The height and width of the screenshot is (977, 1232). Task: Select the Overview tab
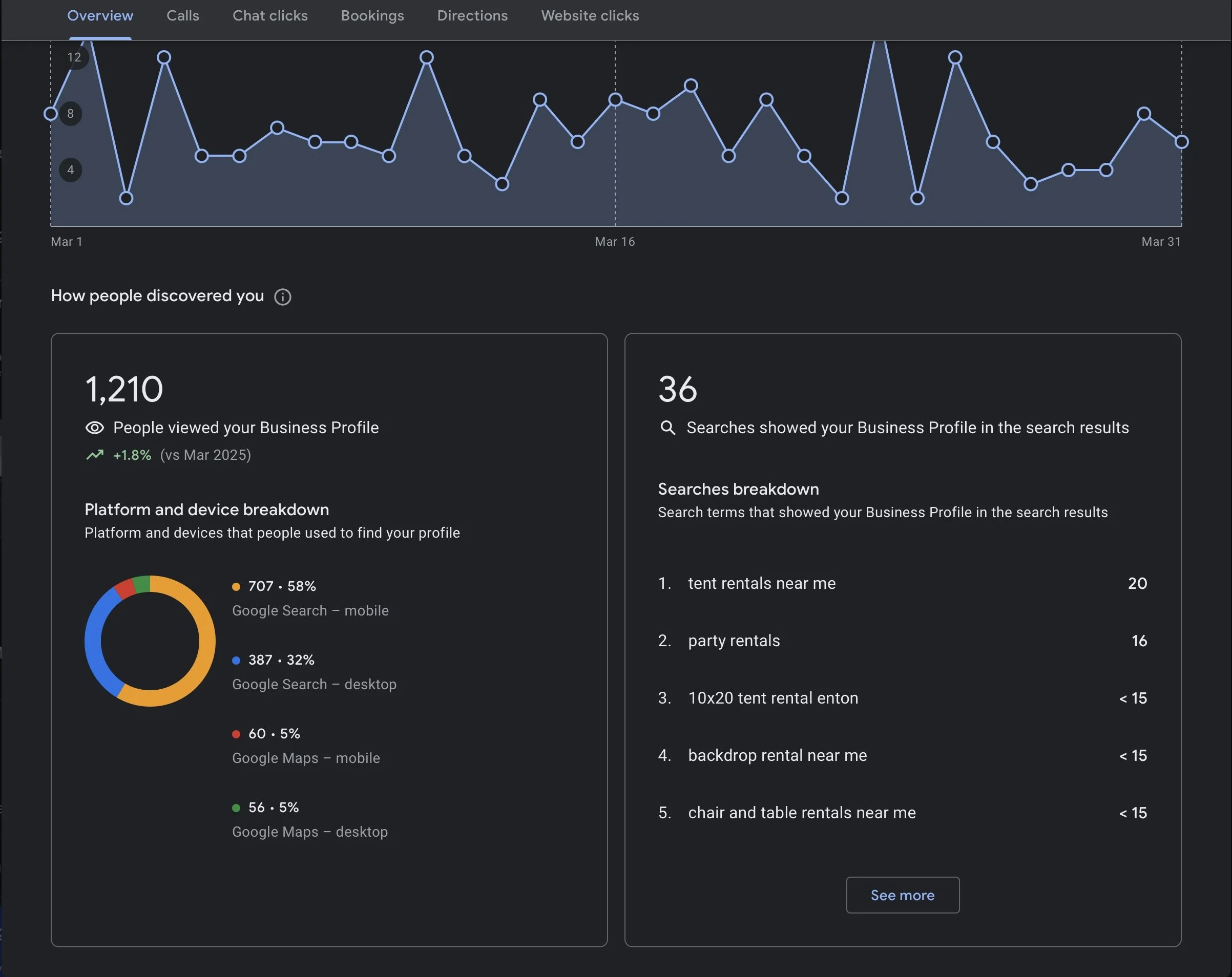(x=100, y=15)
